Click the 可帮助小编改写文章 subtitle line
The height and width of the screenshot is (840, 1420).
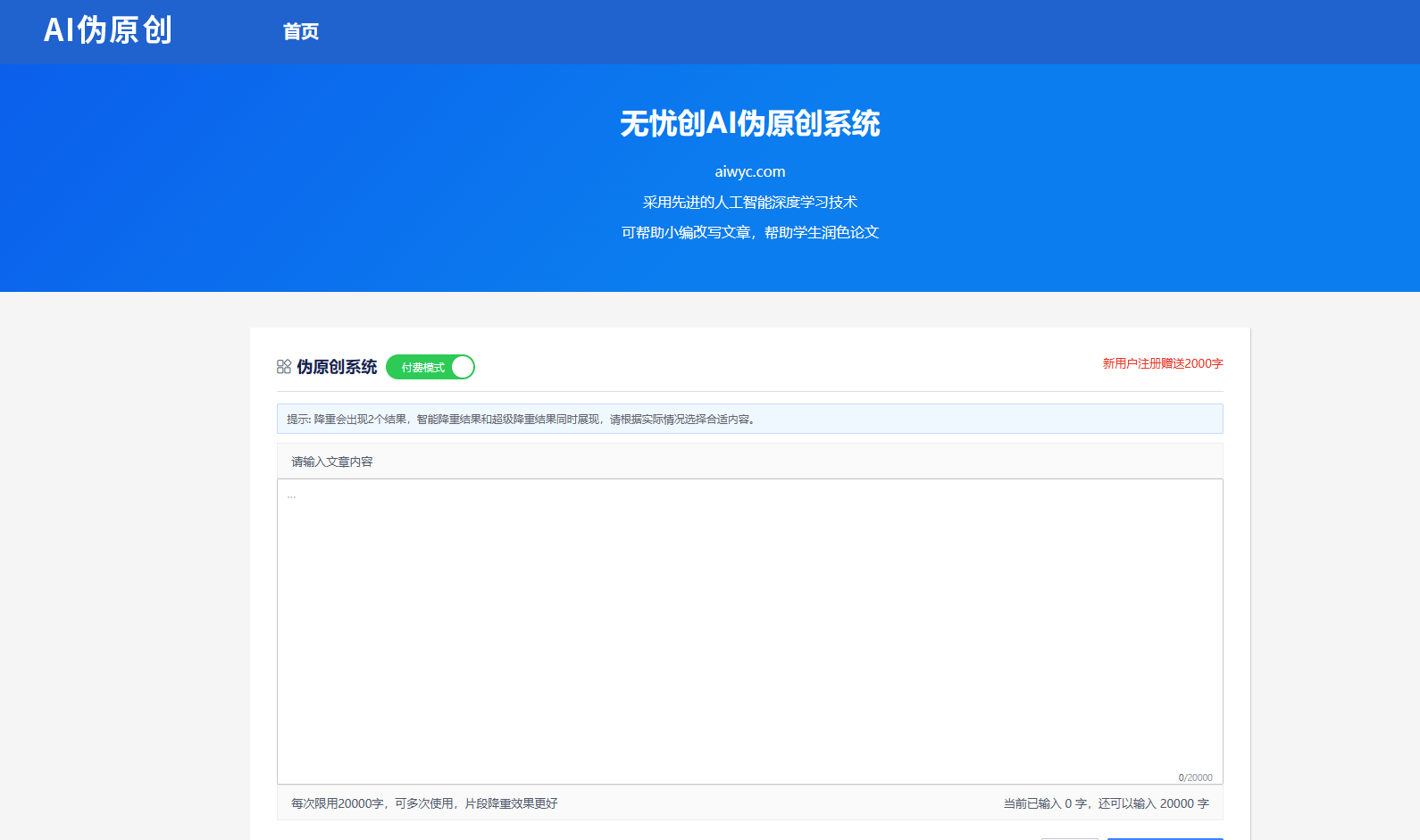pos(750,232)
